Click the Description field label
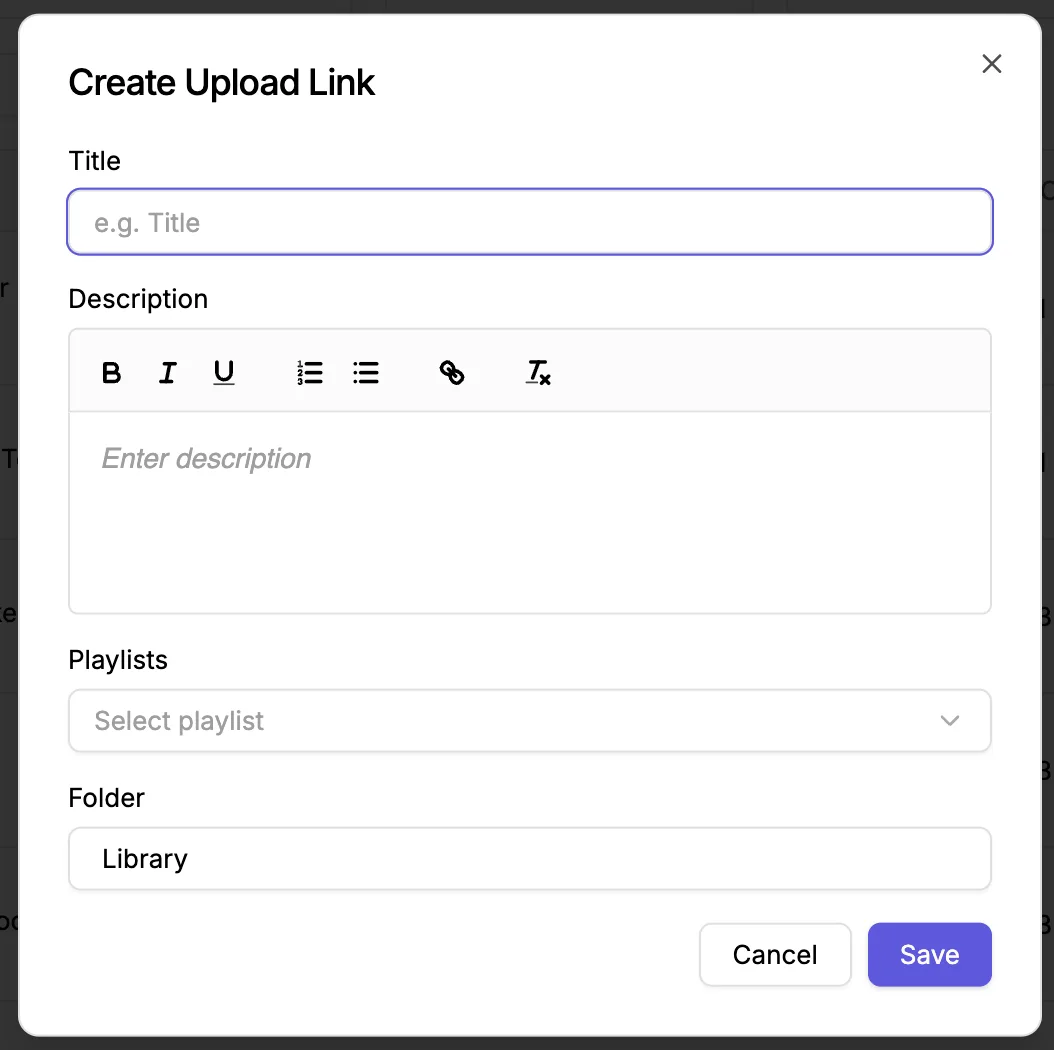1054x1050 pixels. pos(138,299)
